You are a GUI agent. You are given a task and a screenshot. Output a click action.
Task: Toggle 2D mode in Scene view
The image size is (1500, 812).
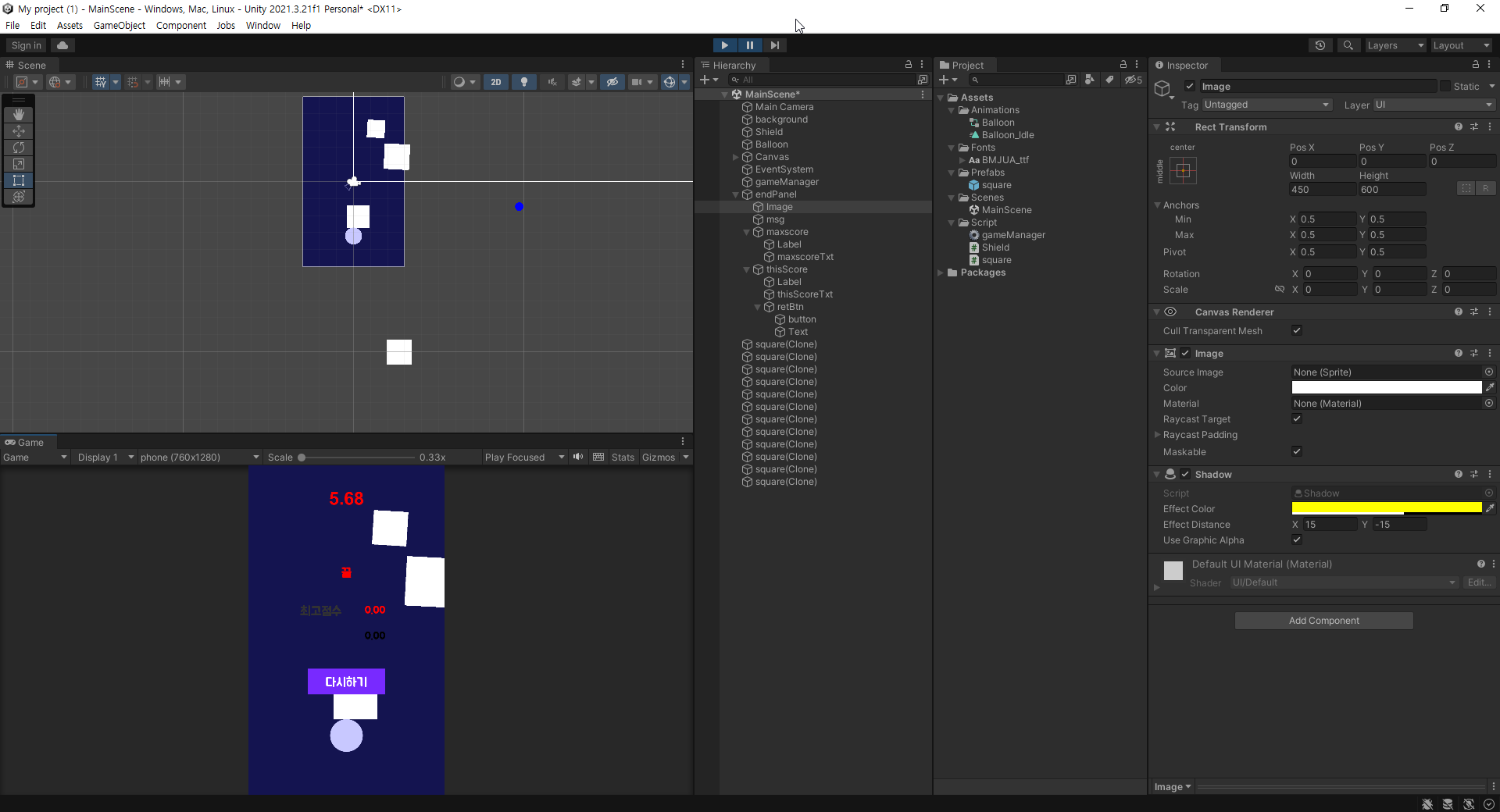tap(496, 82)
